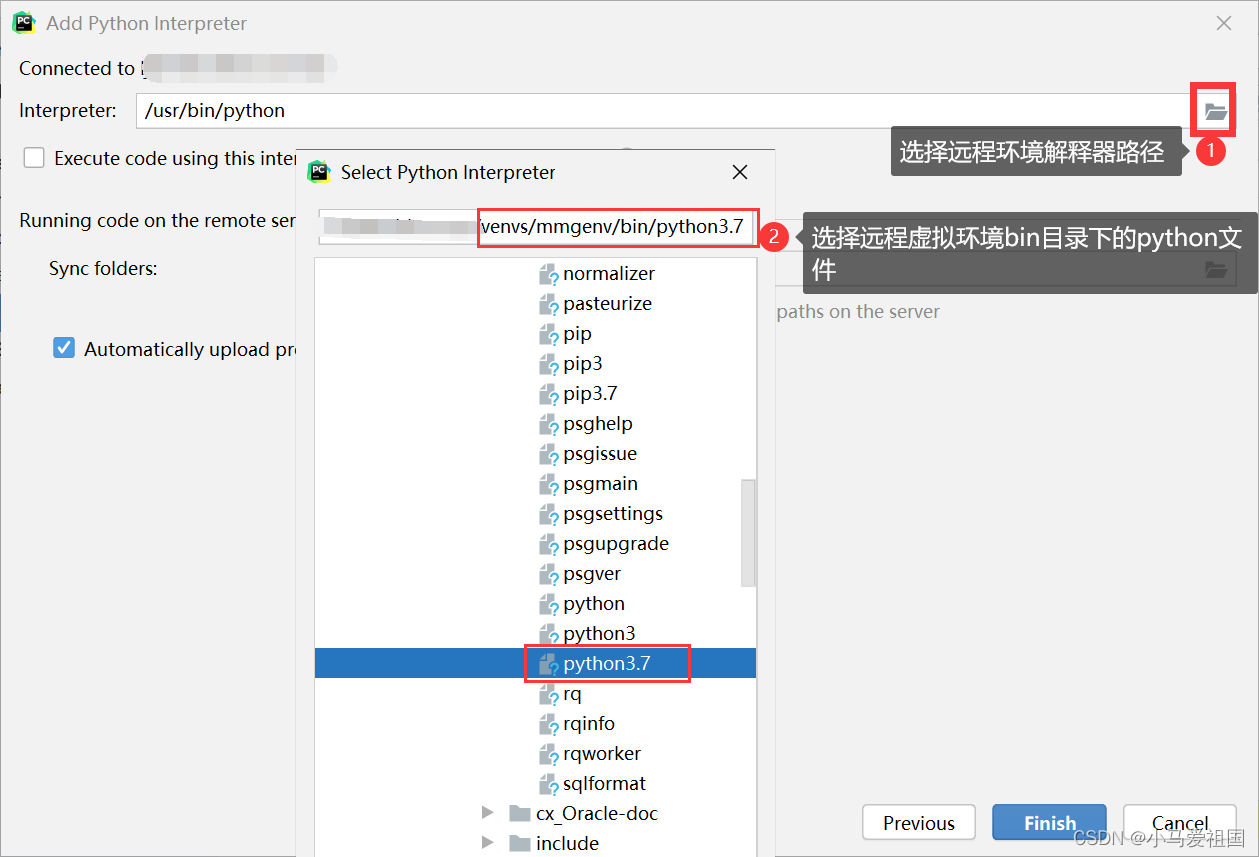Click the Cancel button
This screenshot has height=857, width=1259.
1180,823
